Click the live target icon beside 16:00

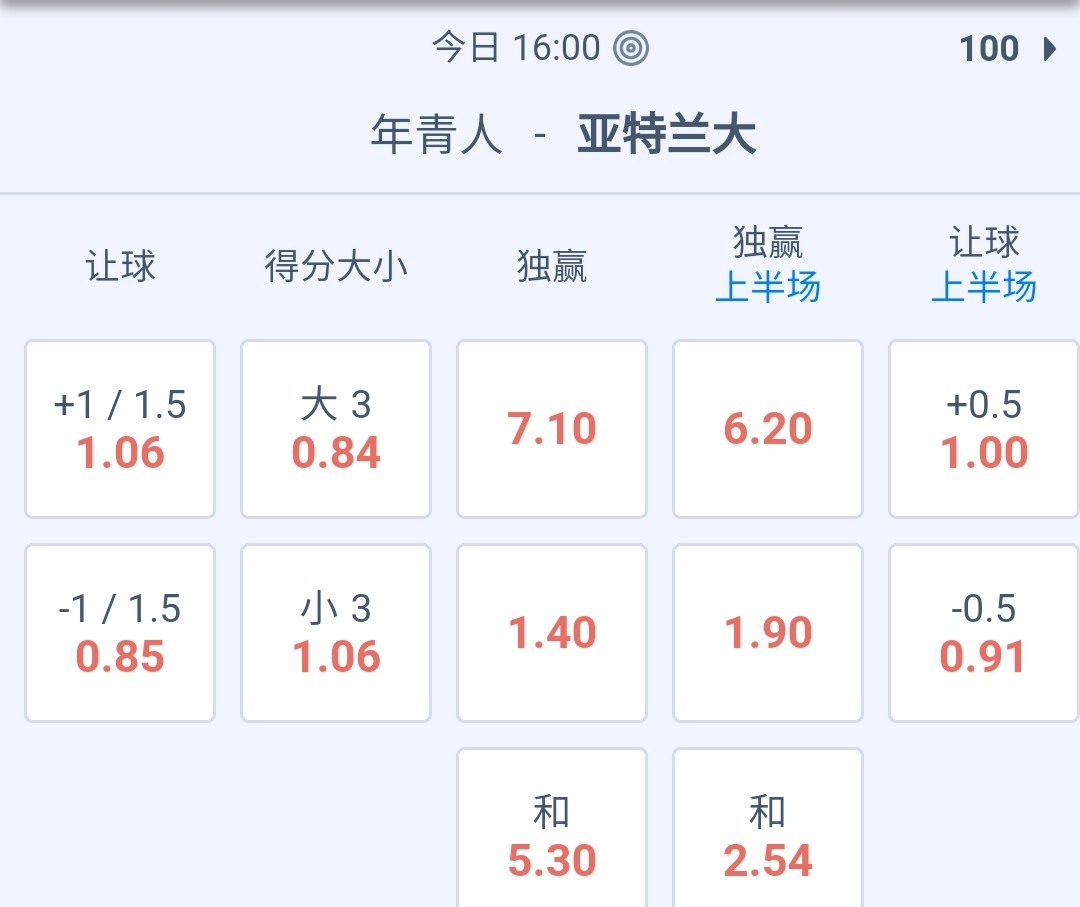[x=631, y=48]
